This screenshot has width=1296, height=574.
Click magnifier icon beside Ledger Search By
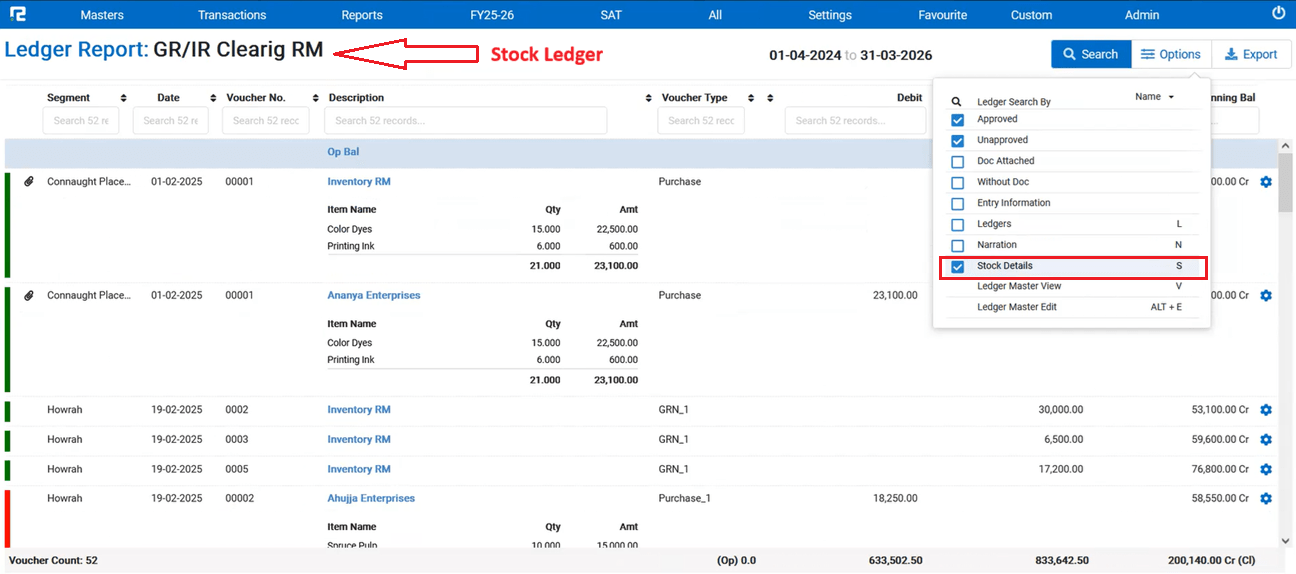tap(956, 102)
